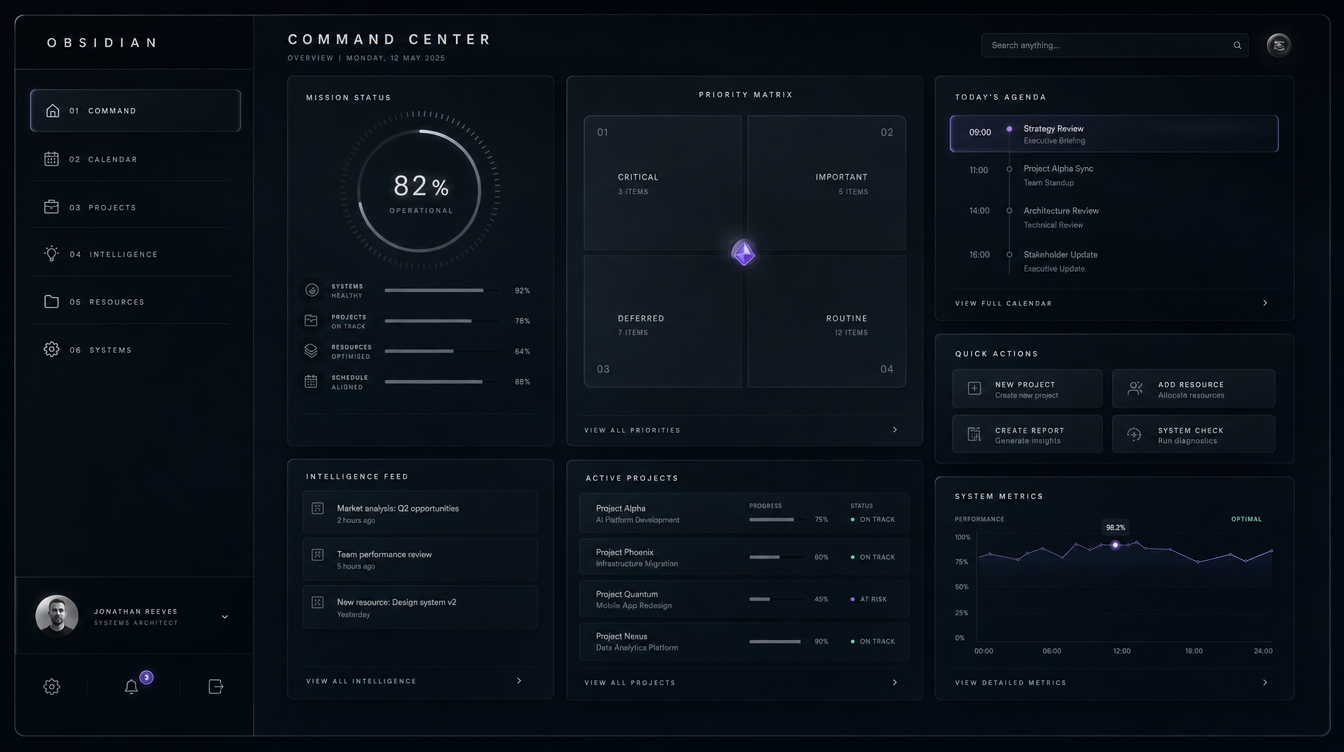Click the search magnifier icon
This screenshot has width=1344, height=752.
pos(1237,45)
